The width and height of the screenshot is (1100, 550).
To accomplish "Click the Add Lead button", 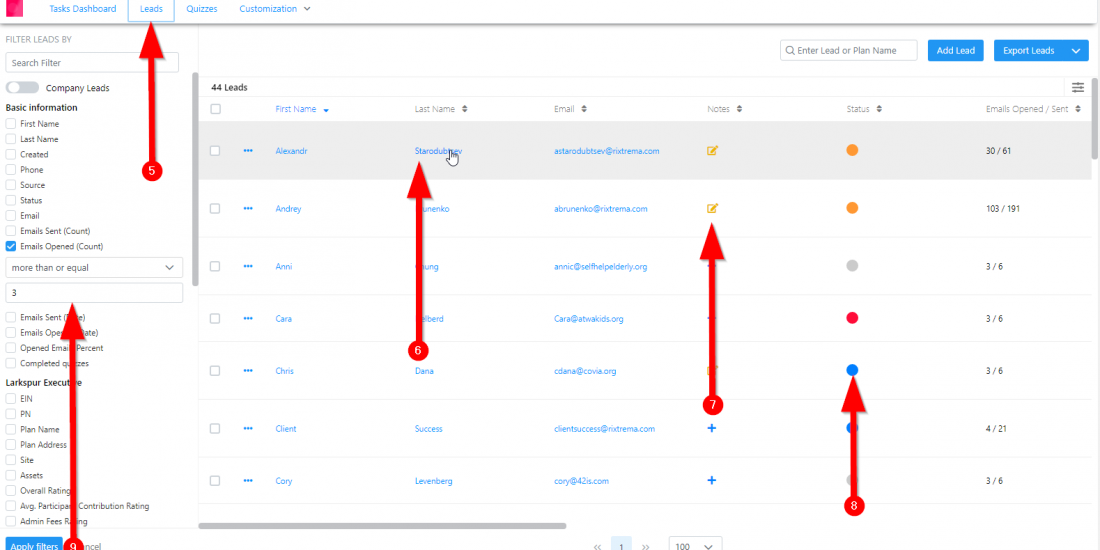I will click(x=955, y=51).
